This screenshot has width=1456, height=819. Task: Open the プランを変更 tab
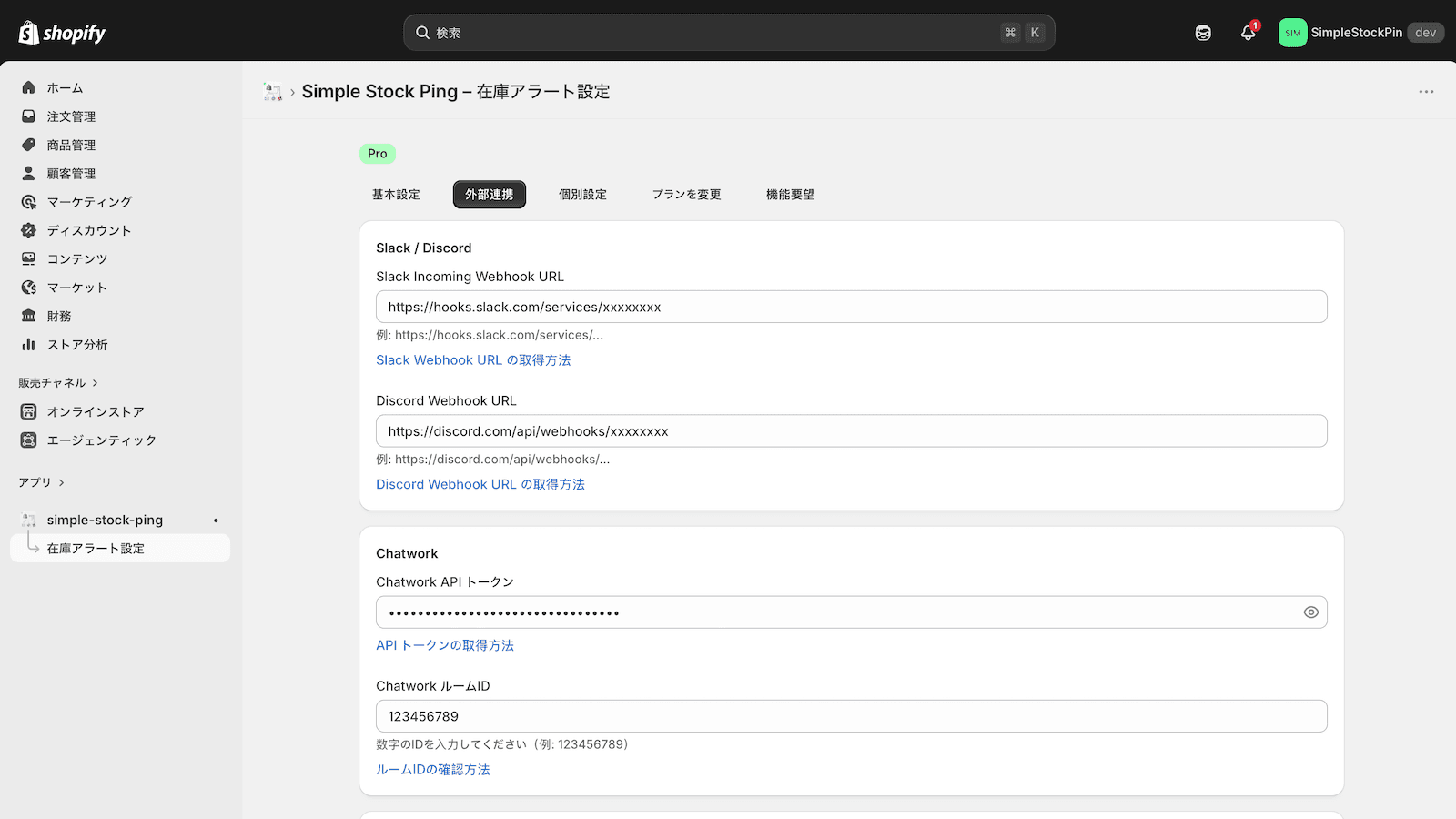[x=686, y=195]
